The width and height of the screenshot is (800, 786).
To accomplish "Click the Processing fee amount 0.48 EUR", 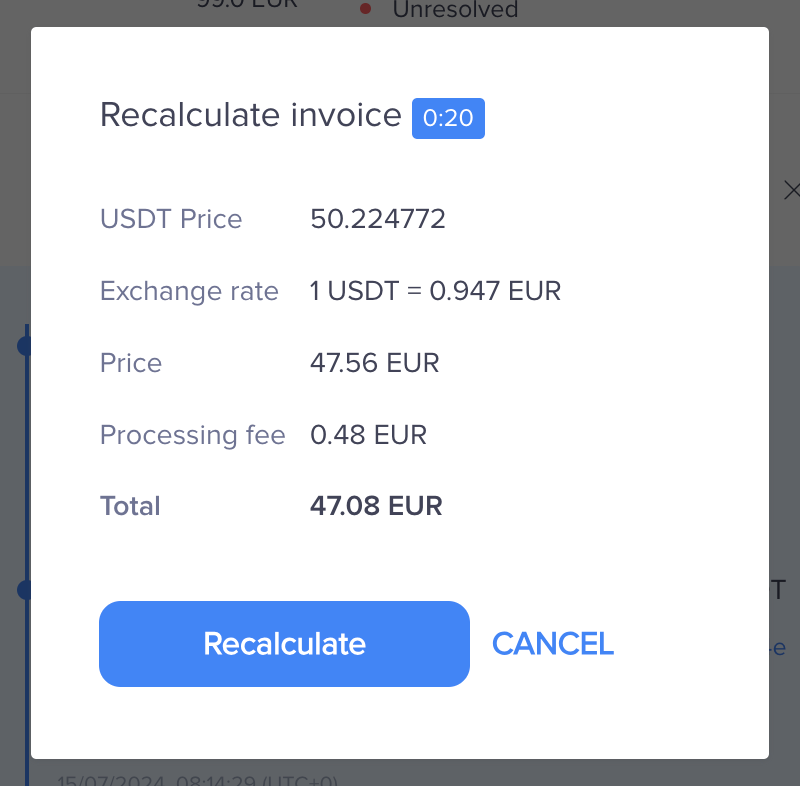I will [368, 435].
